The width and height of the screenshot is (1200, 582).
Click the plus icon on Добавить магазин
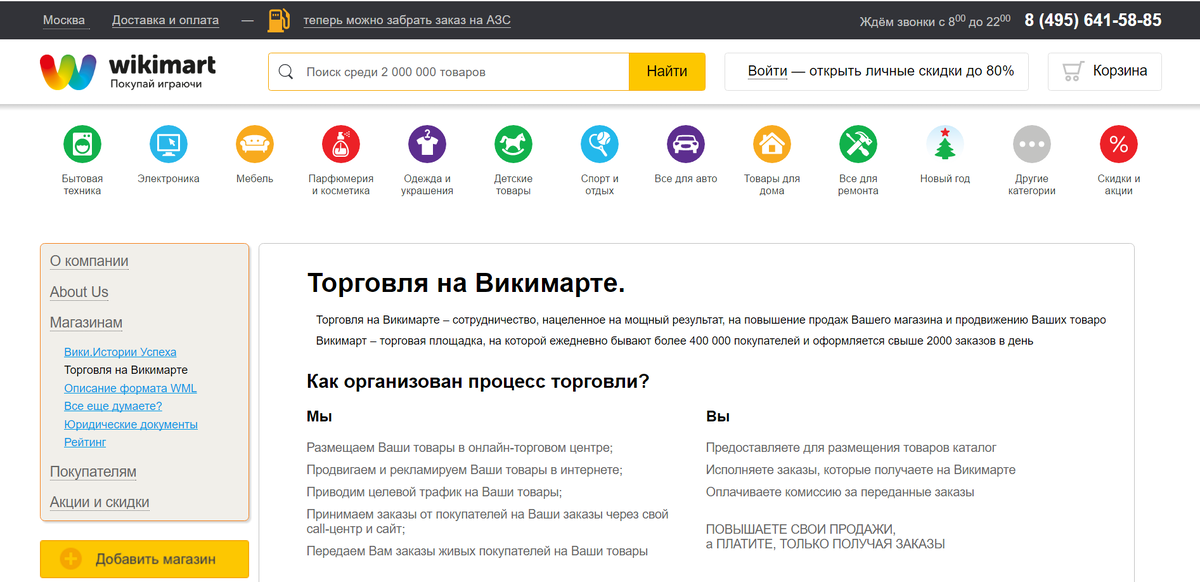tap(70, 559)
